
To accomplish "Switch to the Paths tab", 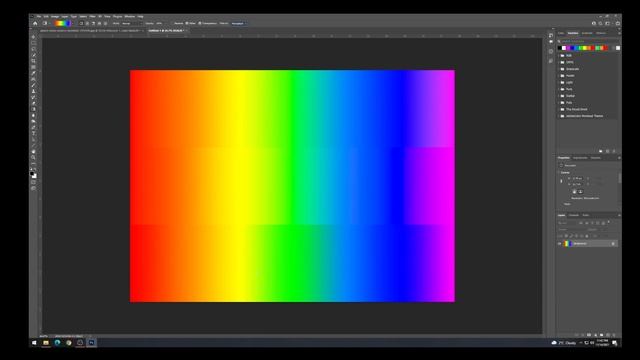I will [586, 215].
